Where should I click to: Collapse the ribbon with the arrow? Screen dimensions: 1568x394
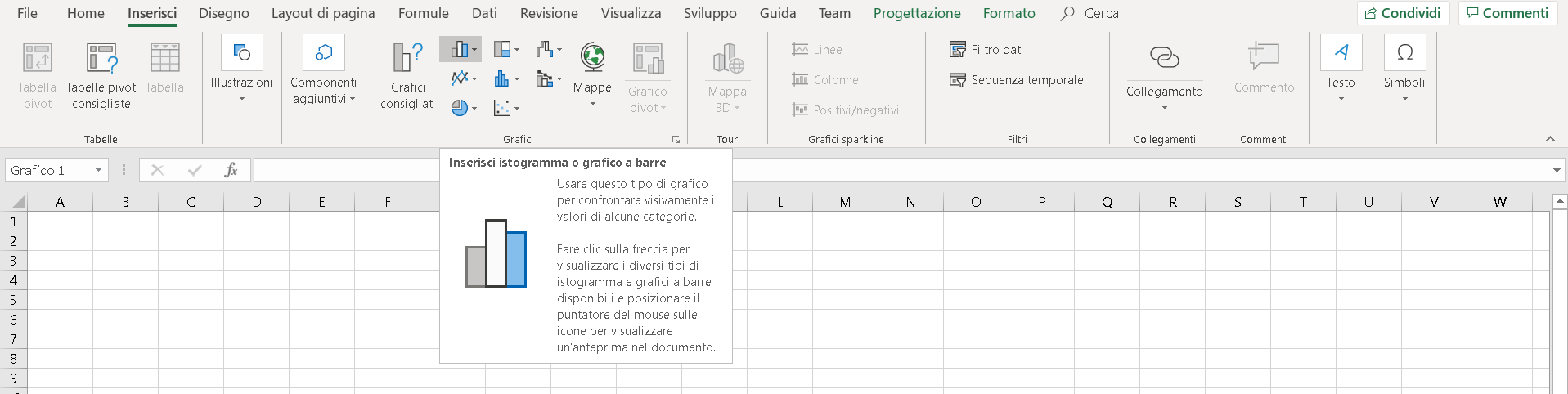1550,139
